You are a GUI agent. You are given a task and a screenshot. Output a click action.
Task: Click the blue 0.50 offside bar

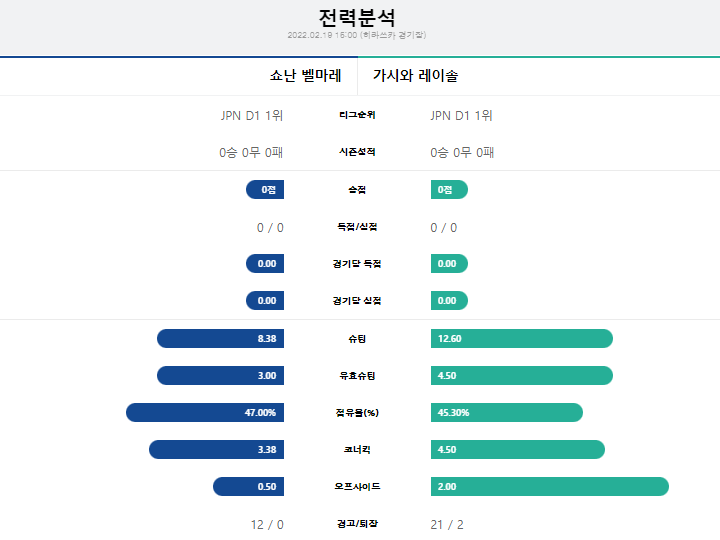pos(248,486)
